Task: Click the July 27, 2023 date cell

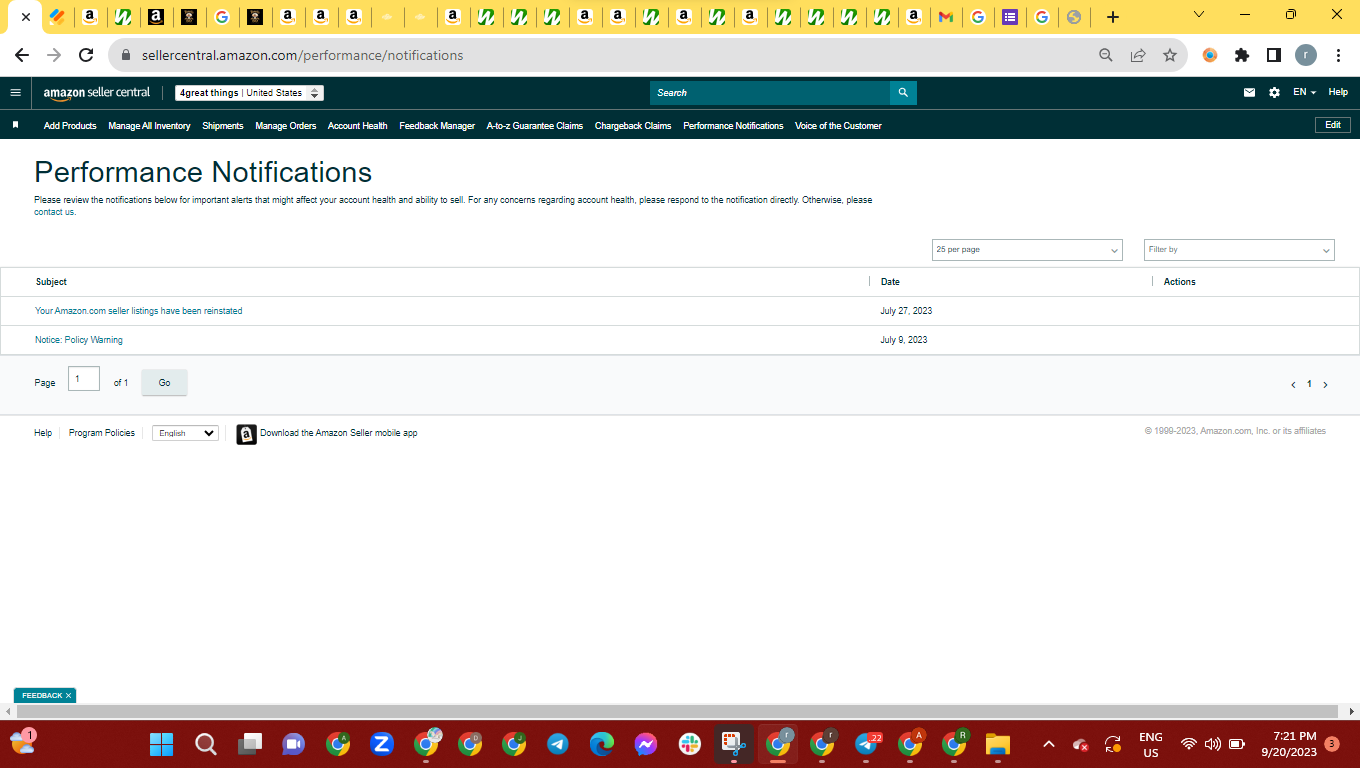Action: (907, 311)
